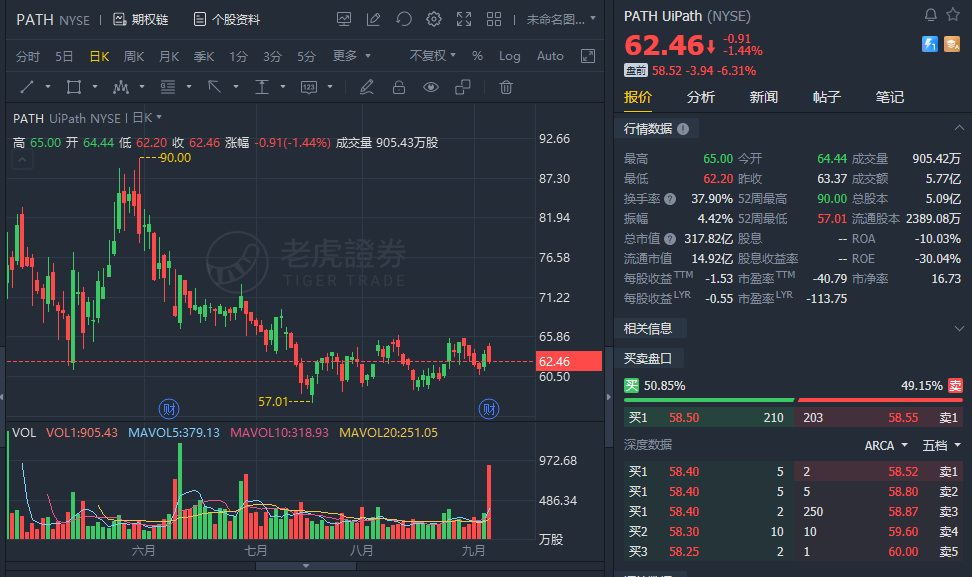Switch to 分时 intraday view

pos(28,56)
